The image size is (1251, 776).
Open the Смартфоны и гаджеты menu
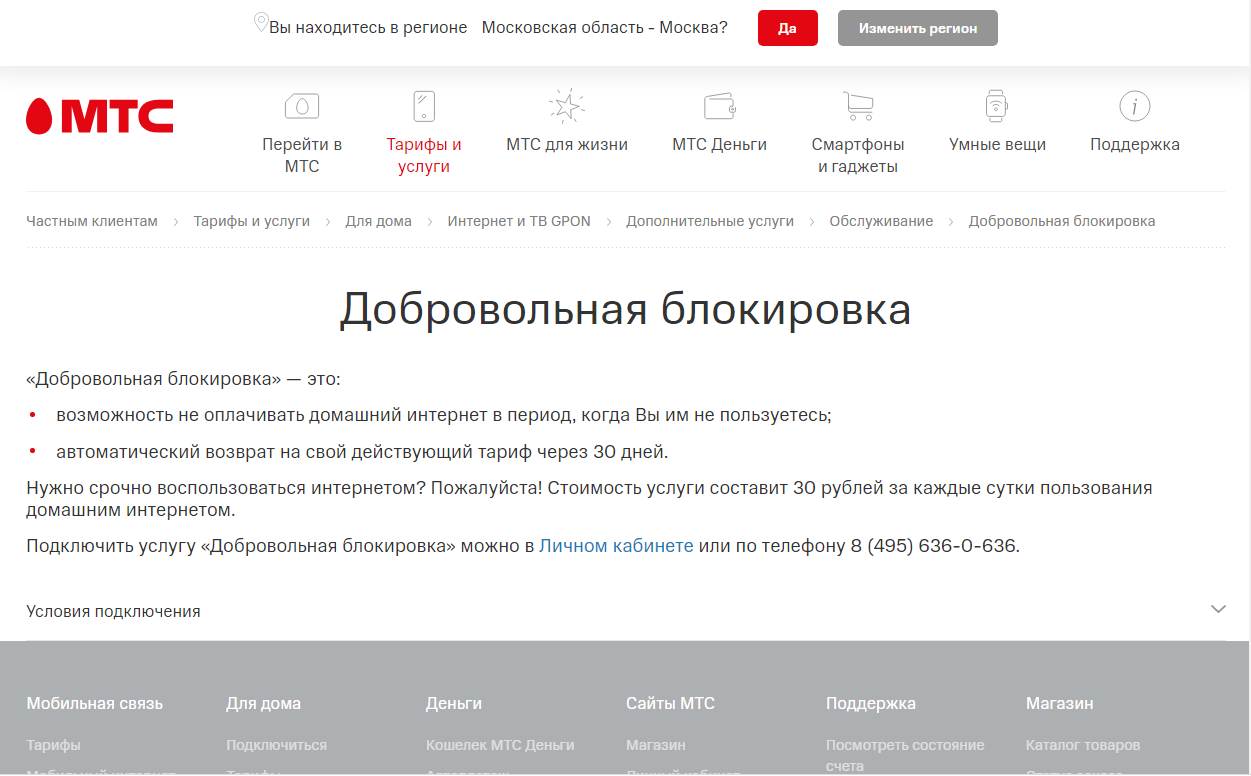pos(858,155)
